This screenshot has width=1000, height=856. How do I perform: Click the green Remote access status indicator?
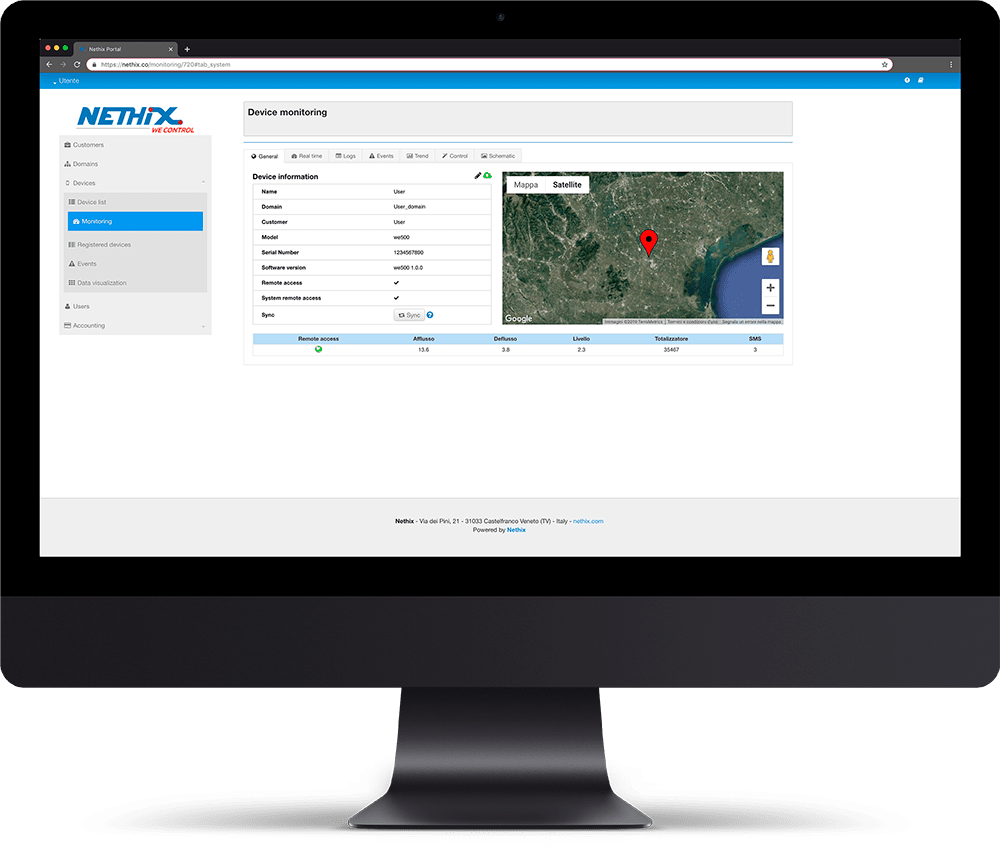point(318,349)
